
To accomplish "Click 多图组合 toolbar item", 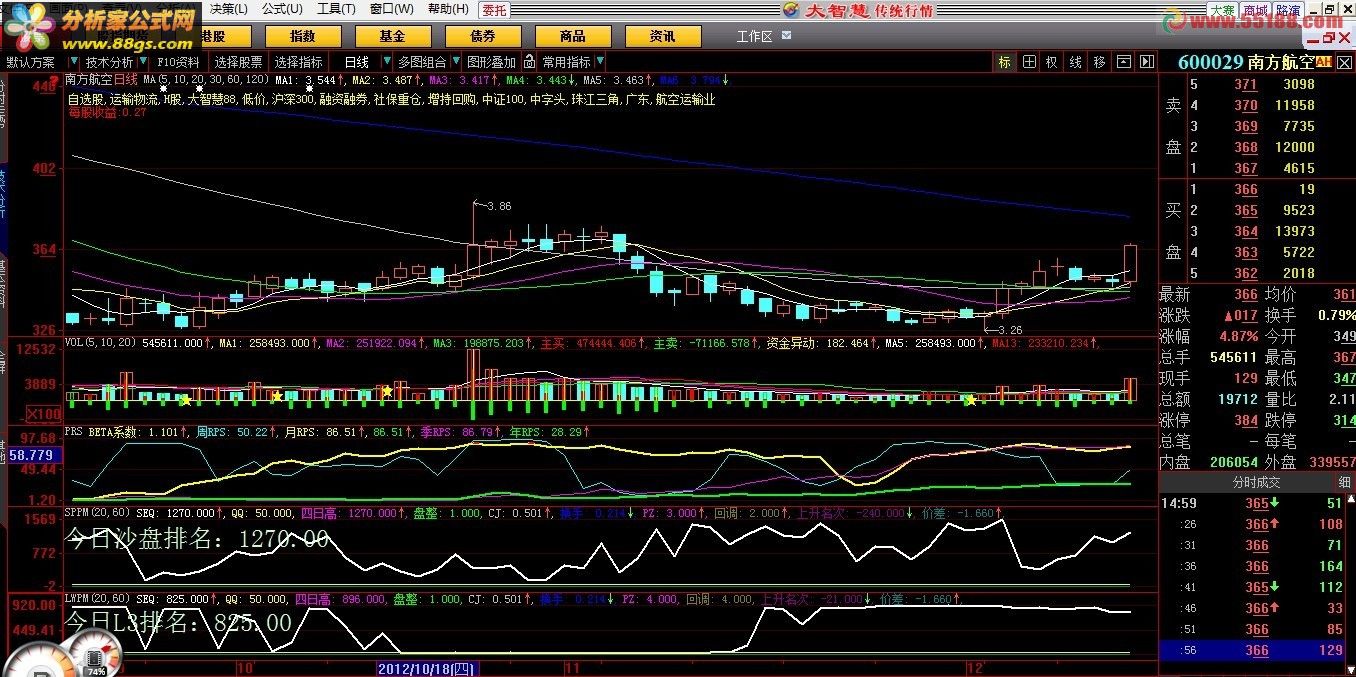I will point(422,62).
